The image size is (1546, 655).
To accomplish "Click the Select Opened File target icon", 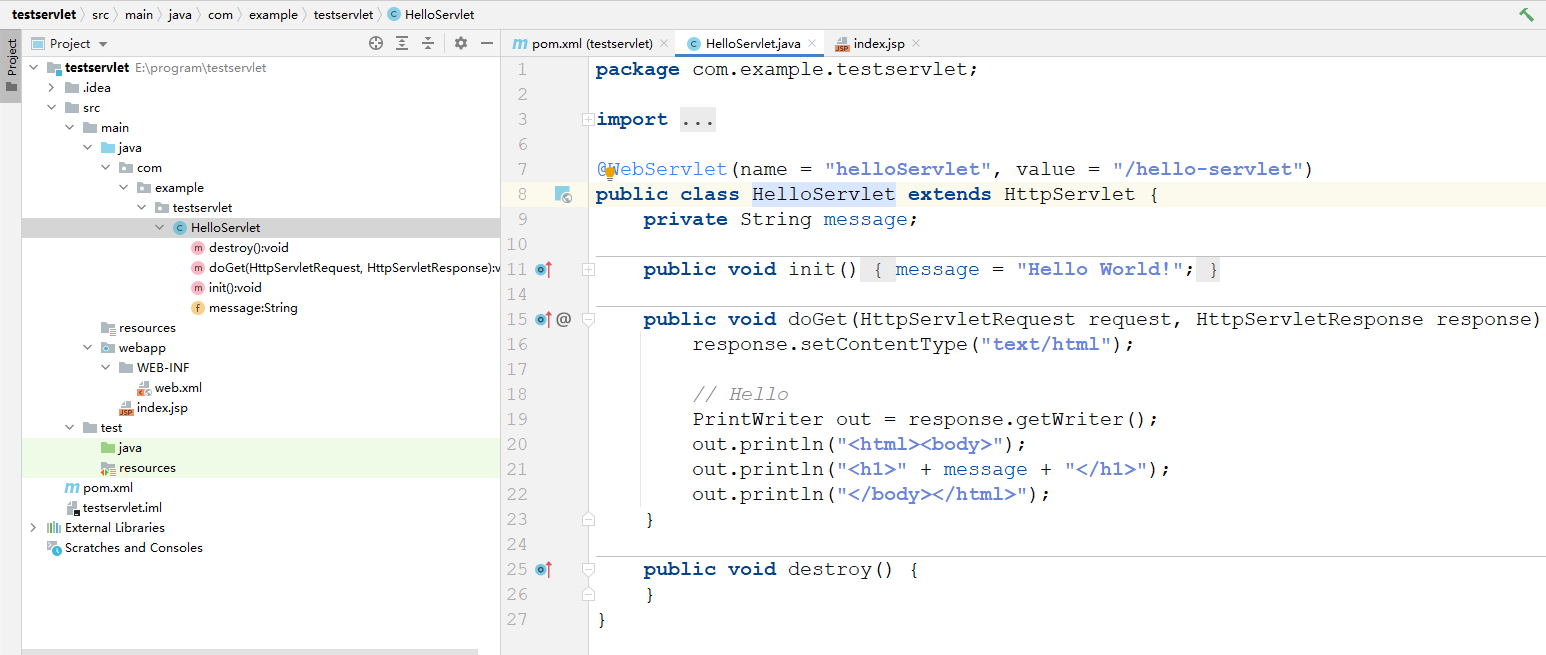I will tap(376, 43).
